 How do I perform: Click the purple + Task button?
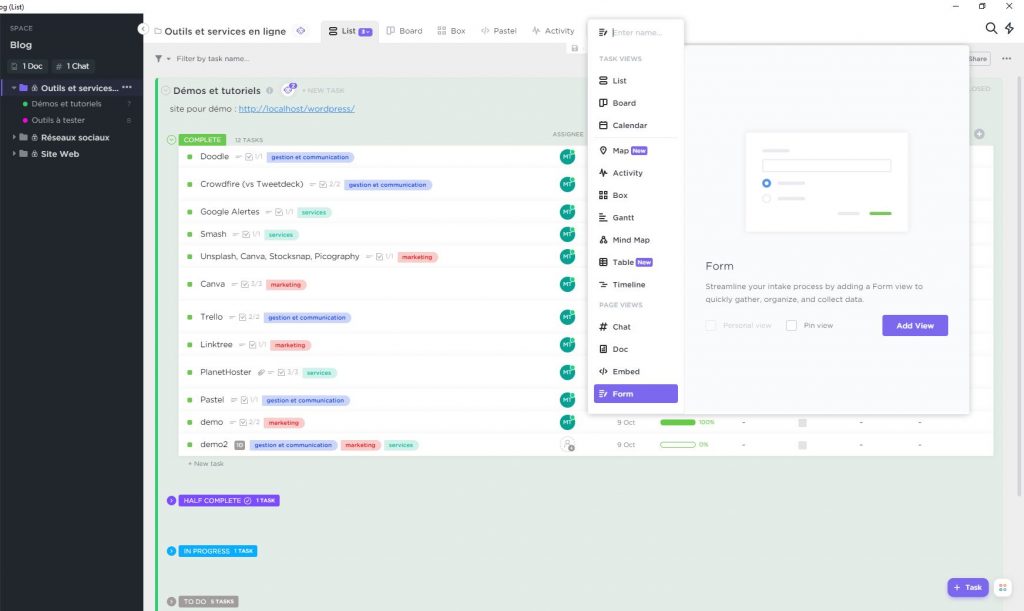(x=967, y=588)
